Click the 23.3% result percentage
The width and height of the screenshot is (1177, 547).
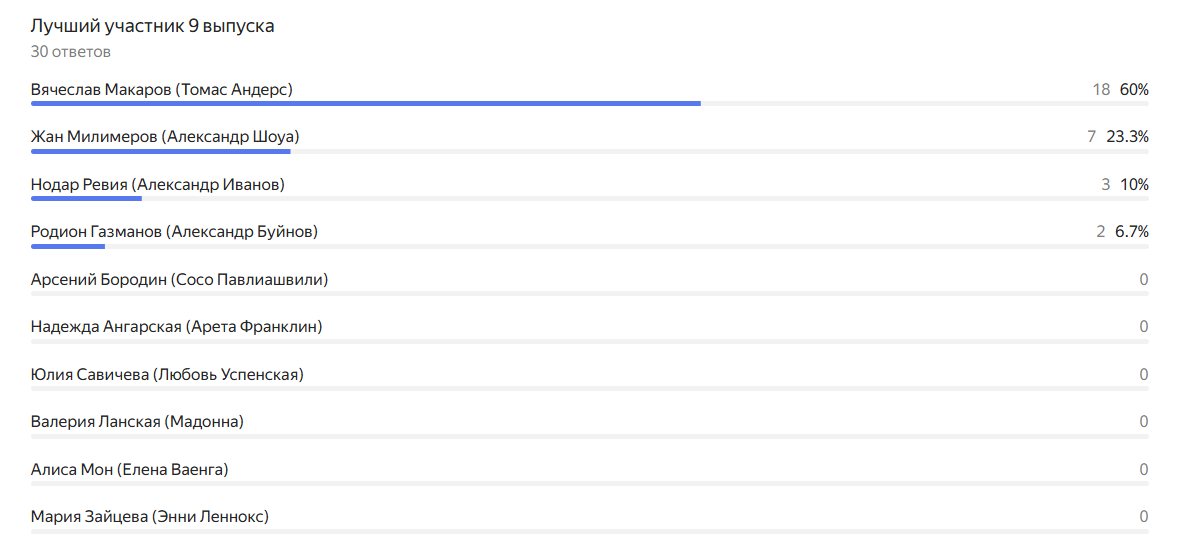(1127, 137)
